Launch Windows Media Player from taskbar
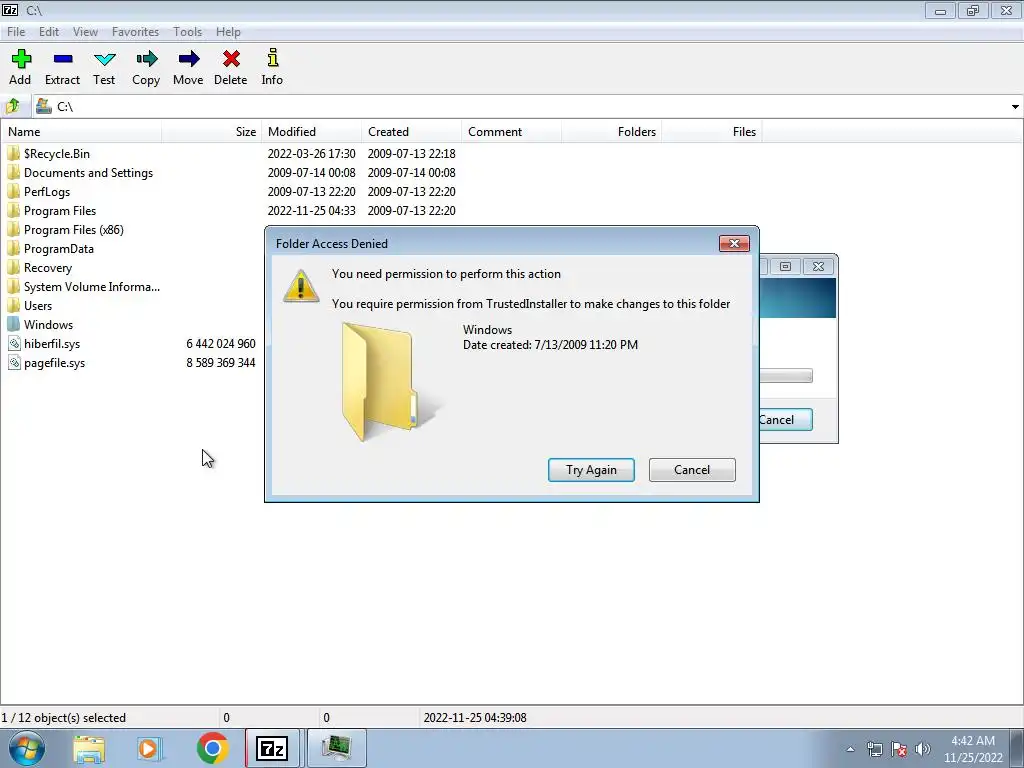 (149, 748)
